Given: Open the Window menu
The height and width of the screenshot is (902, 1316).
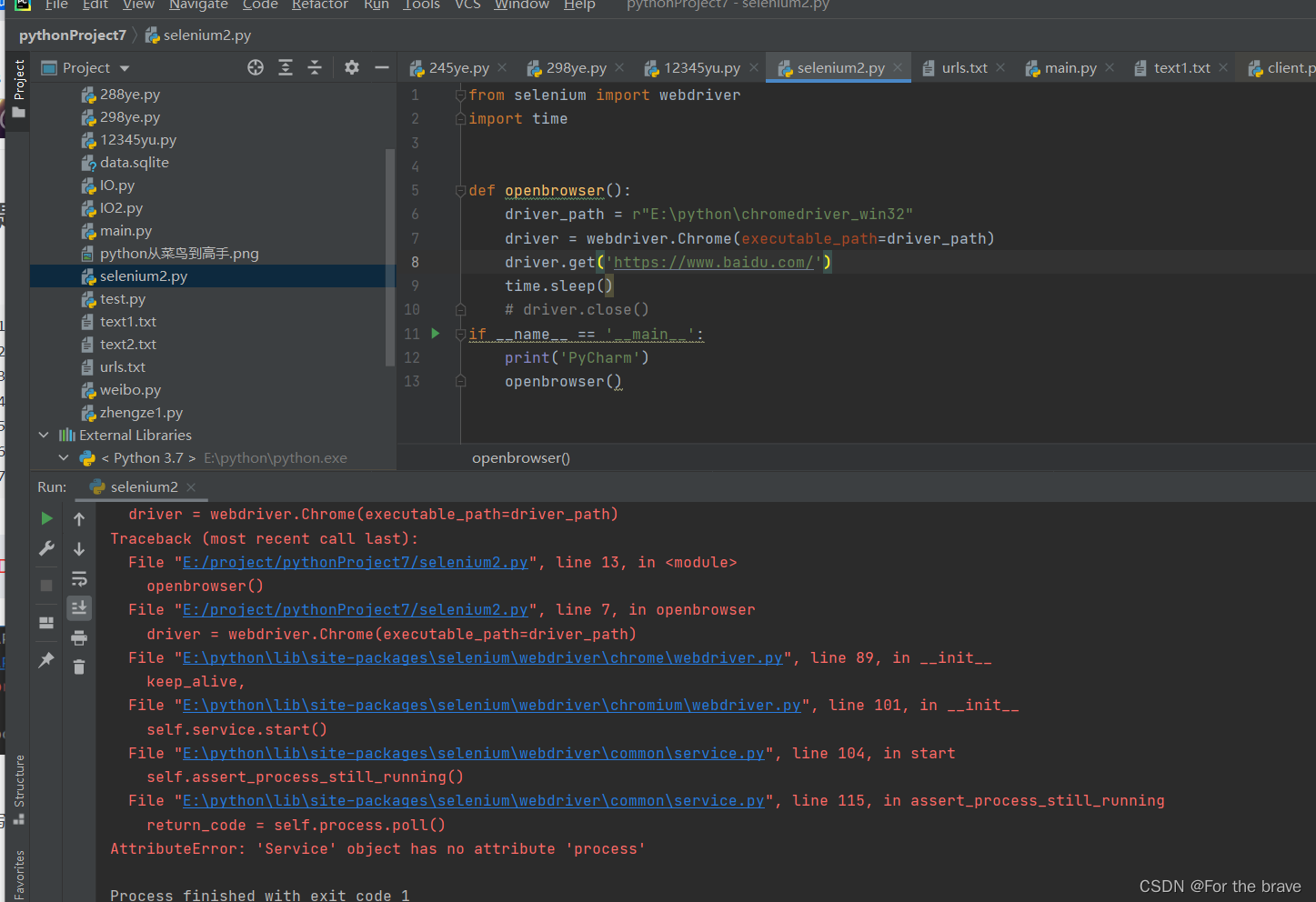Looking at the screenshot, I should 522,5.
